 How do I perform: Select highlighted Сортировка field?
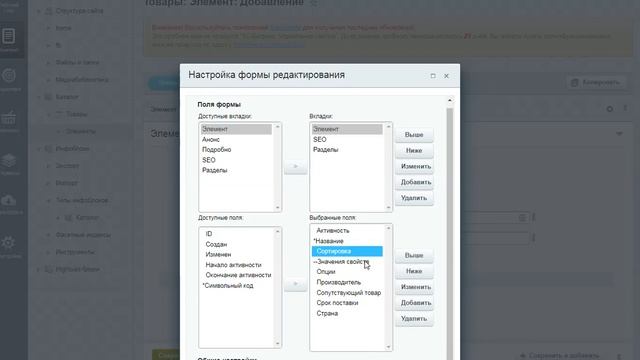347,251
